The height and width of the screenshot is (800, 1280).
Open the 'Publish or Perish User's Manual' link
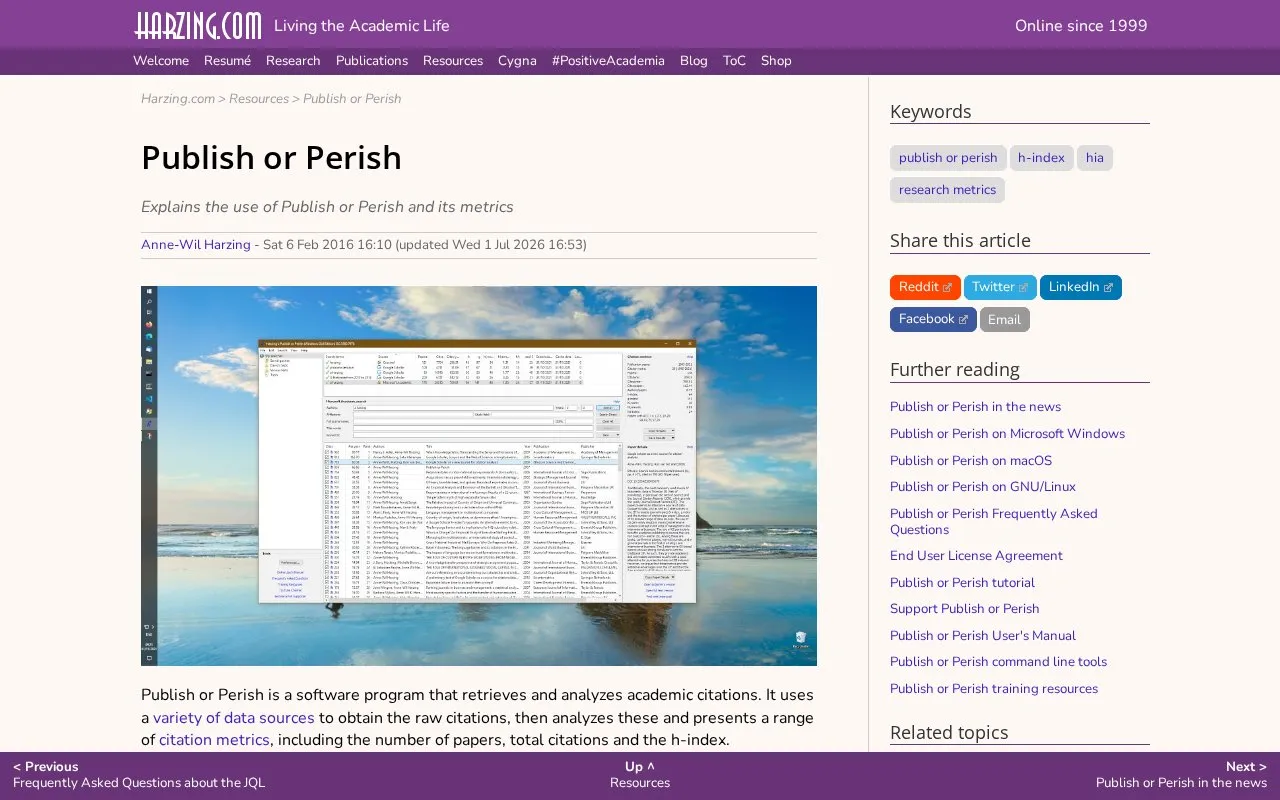point(983,636)
